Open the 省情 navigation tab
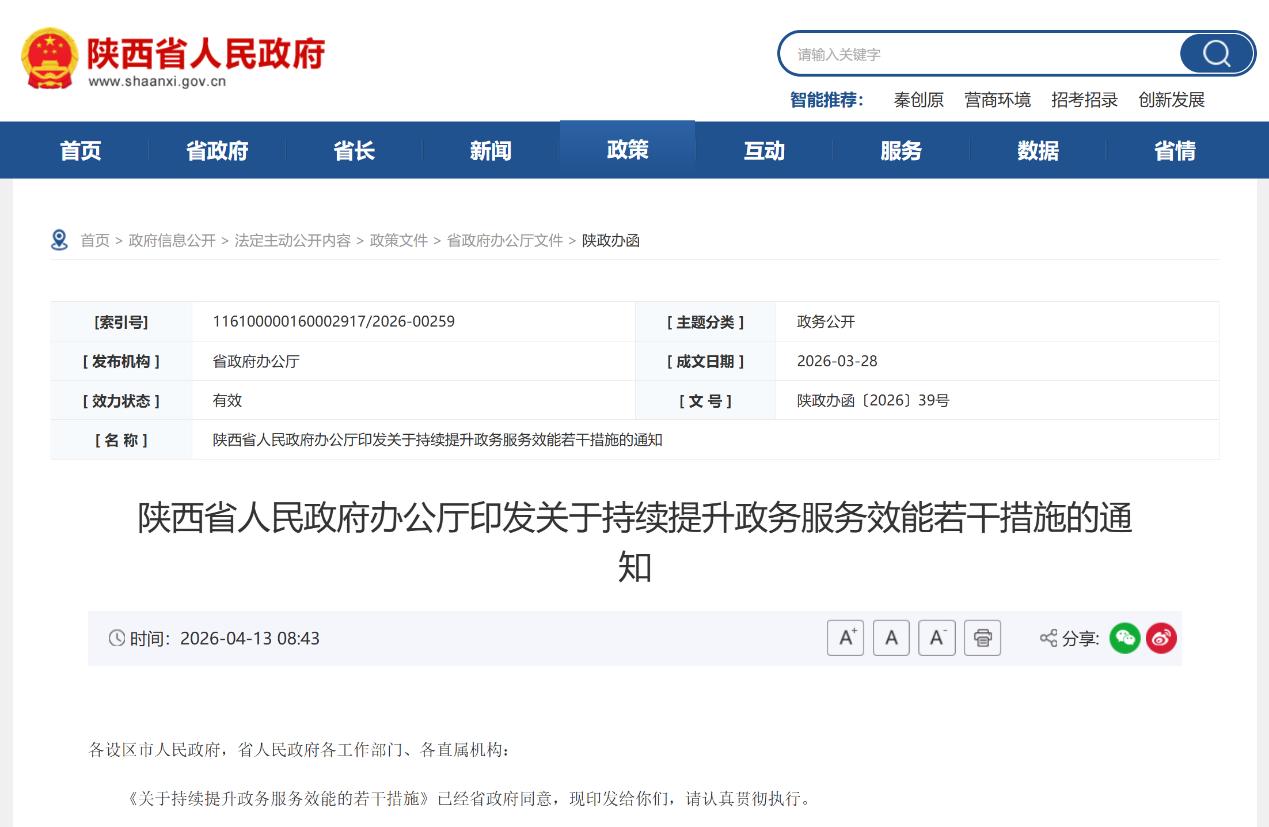This screenshot has height=827, width=1269. click(x=1175, y=150)
